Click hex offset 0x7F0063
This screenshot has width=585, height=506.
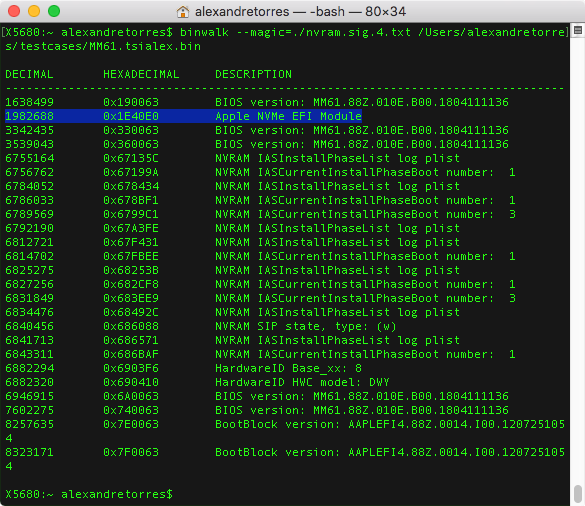(x=131, y=452)
